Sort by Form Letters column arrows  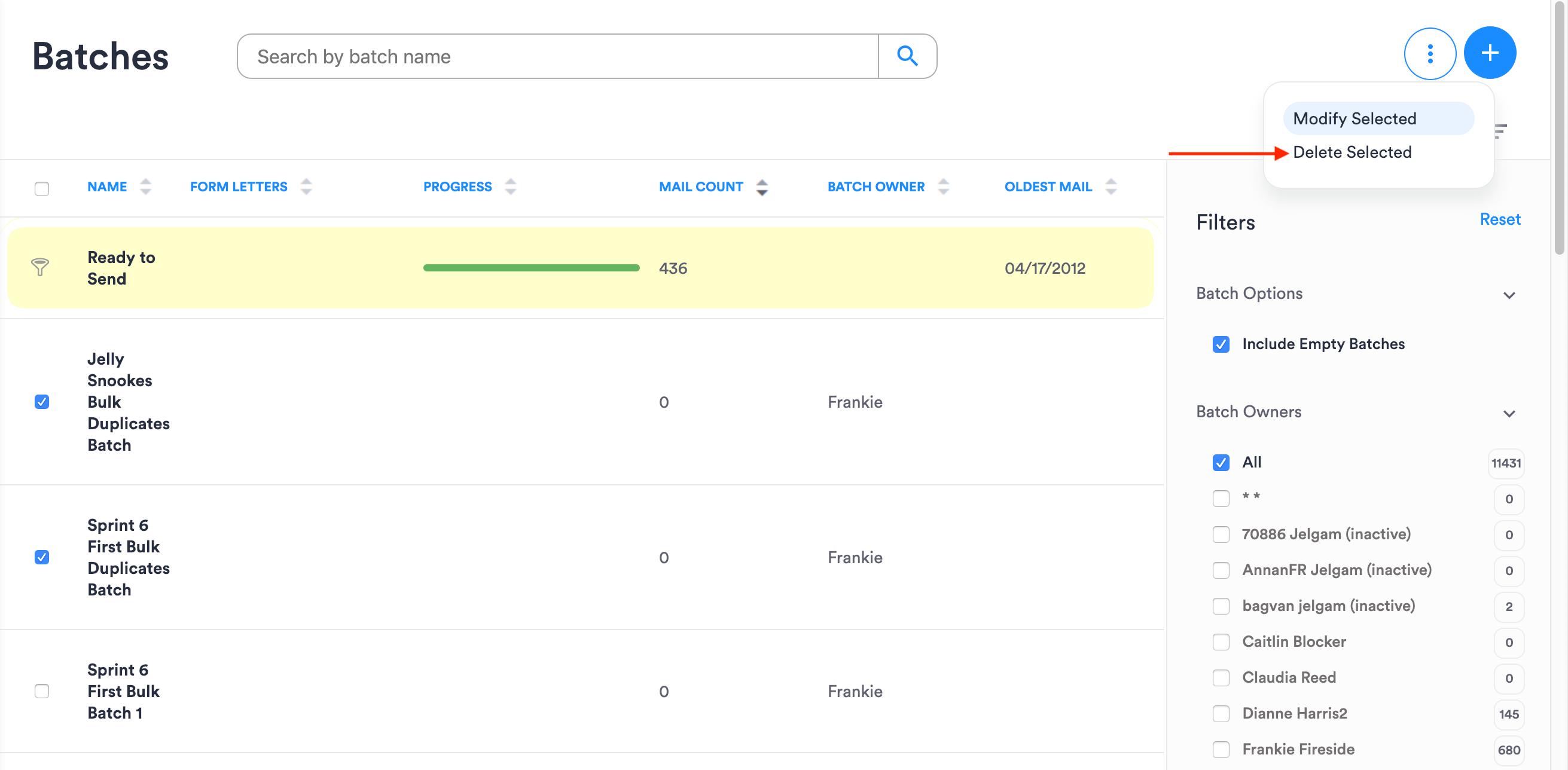point(306,187)
